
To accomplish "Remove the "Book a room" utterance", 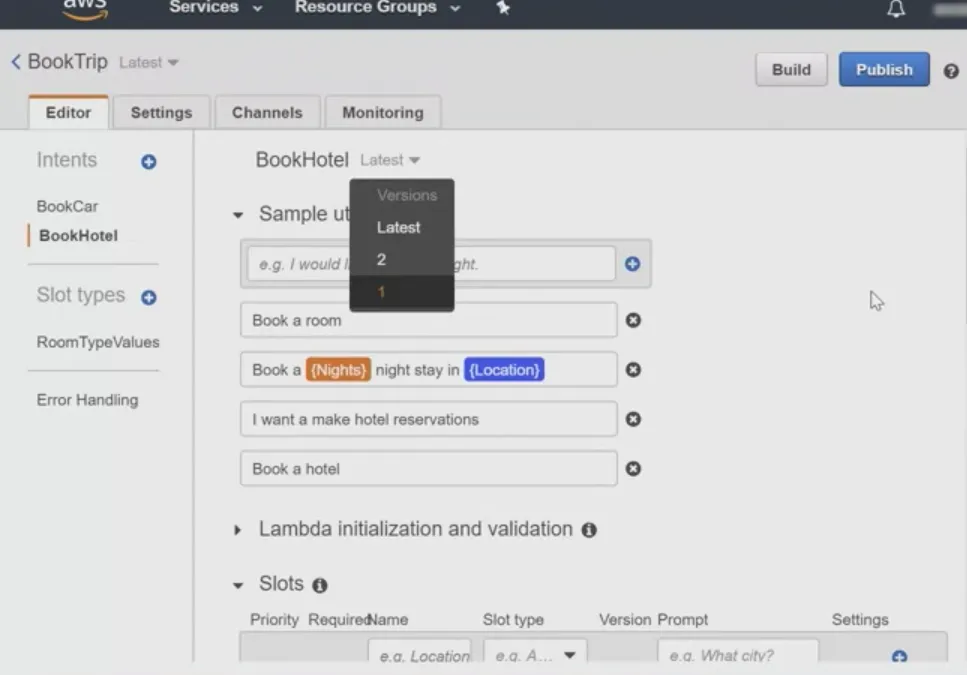I will pos(633,319).
